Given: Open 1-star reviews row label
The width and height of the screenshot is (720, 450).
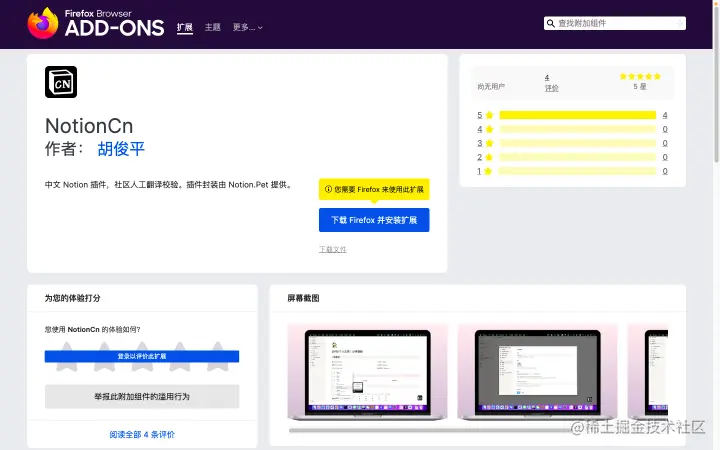Looking at the screenshot, I should pos(485,171).
